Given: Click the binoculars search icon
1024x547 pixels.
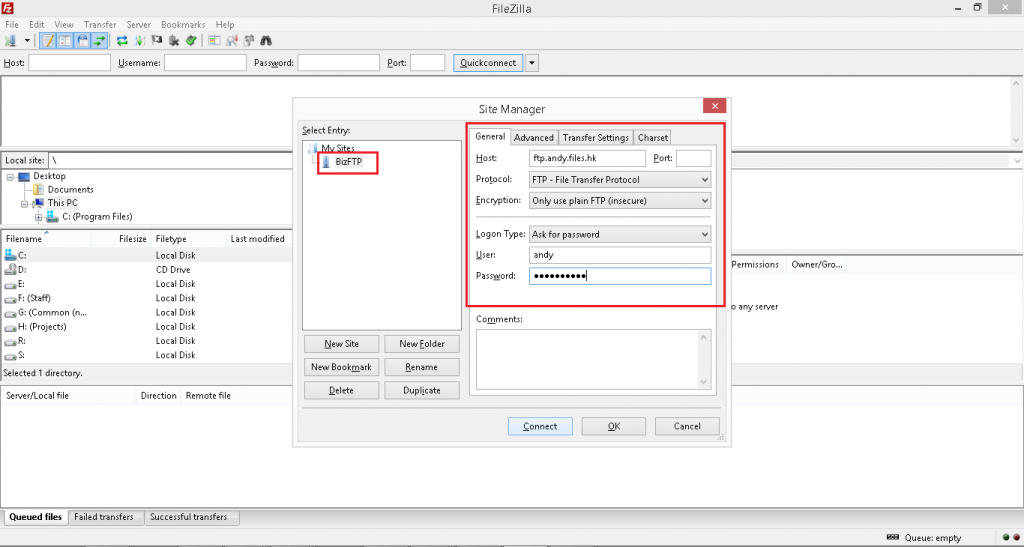Looking at the screenshot, I should 266,40.
